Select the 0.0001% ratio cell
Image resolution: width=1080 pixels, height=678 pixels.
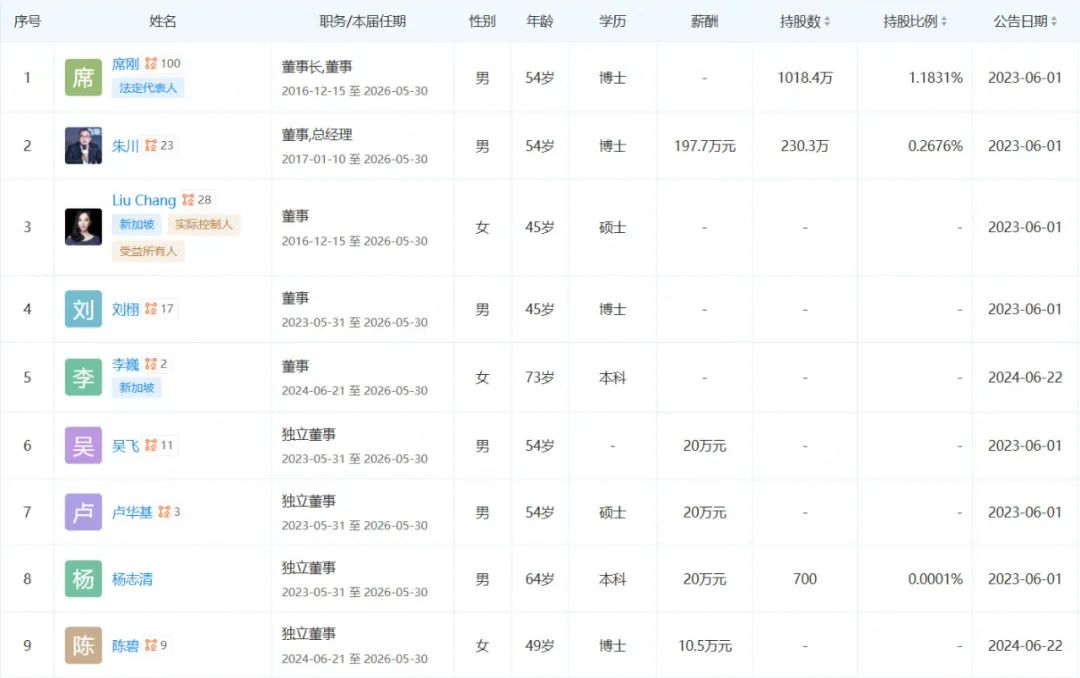coord(935,579)
